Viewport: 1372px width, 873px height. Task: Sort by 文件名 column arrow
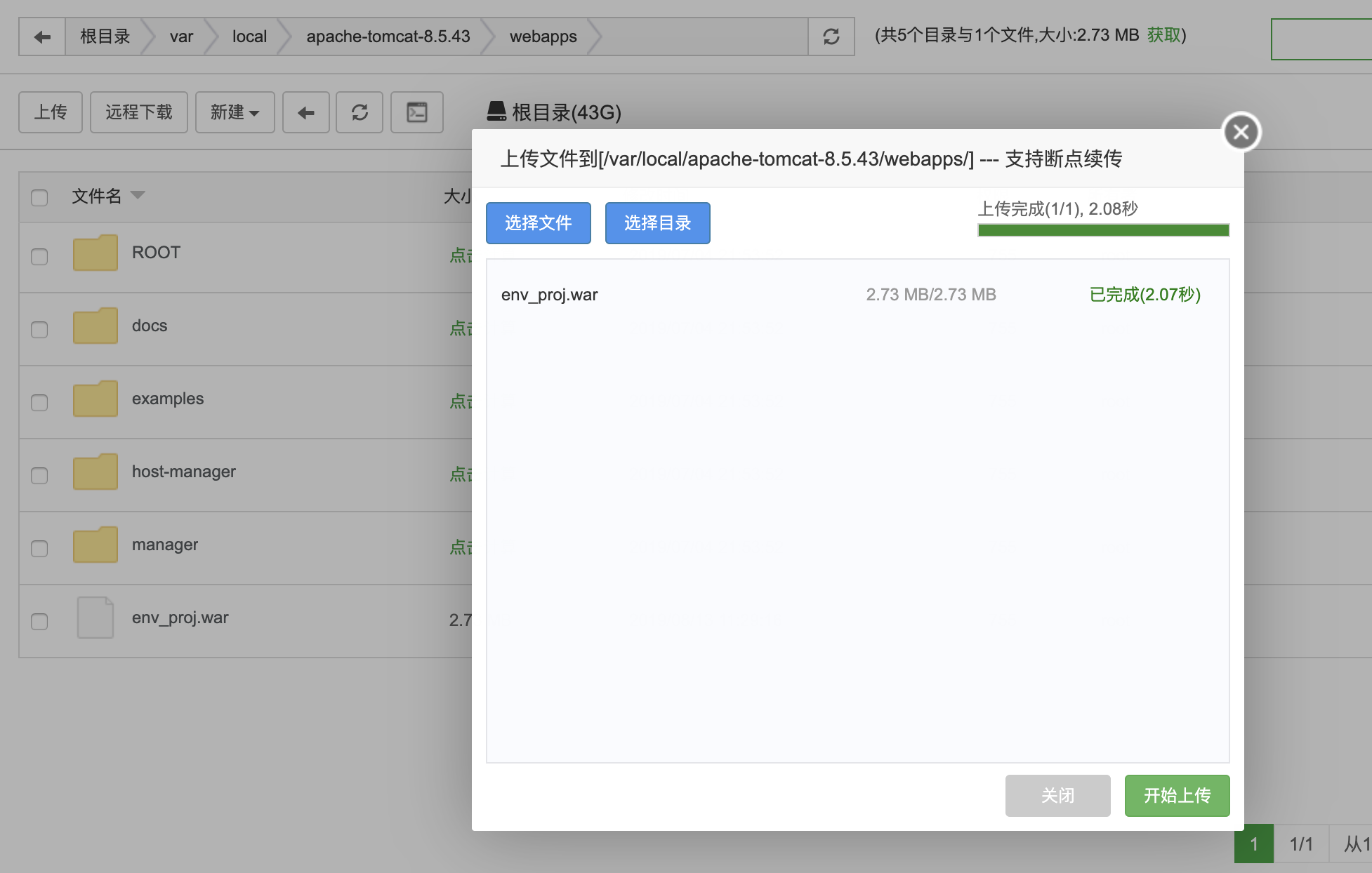coord(138,195)
